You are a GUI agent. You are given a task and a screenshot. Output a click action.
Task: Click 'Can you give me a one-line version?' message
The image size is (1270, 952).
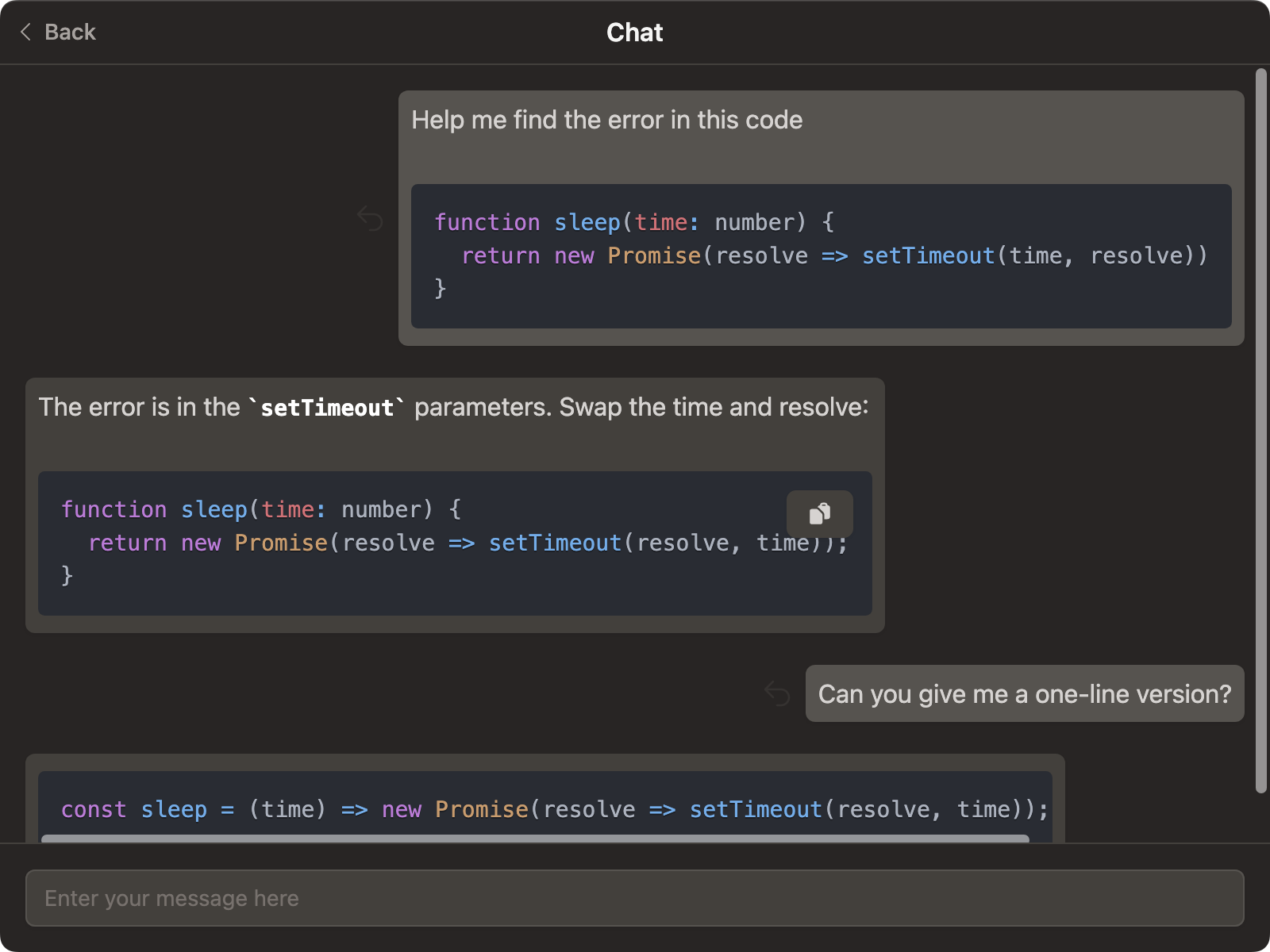point(1025,694)
